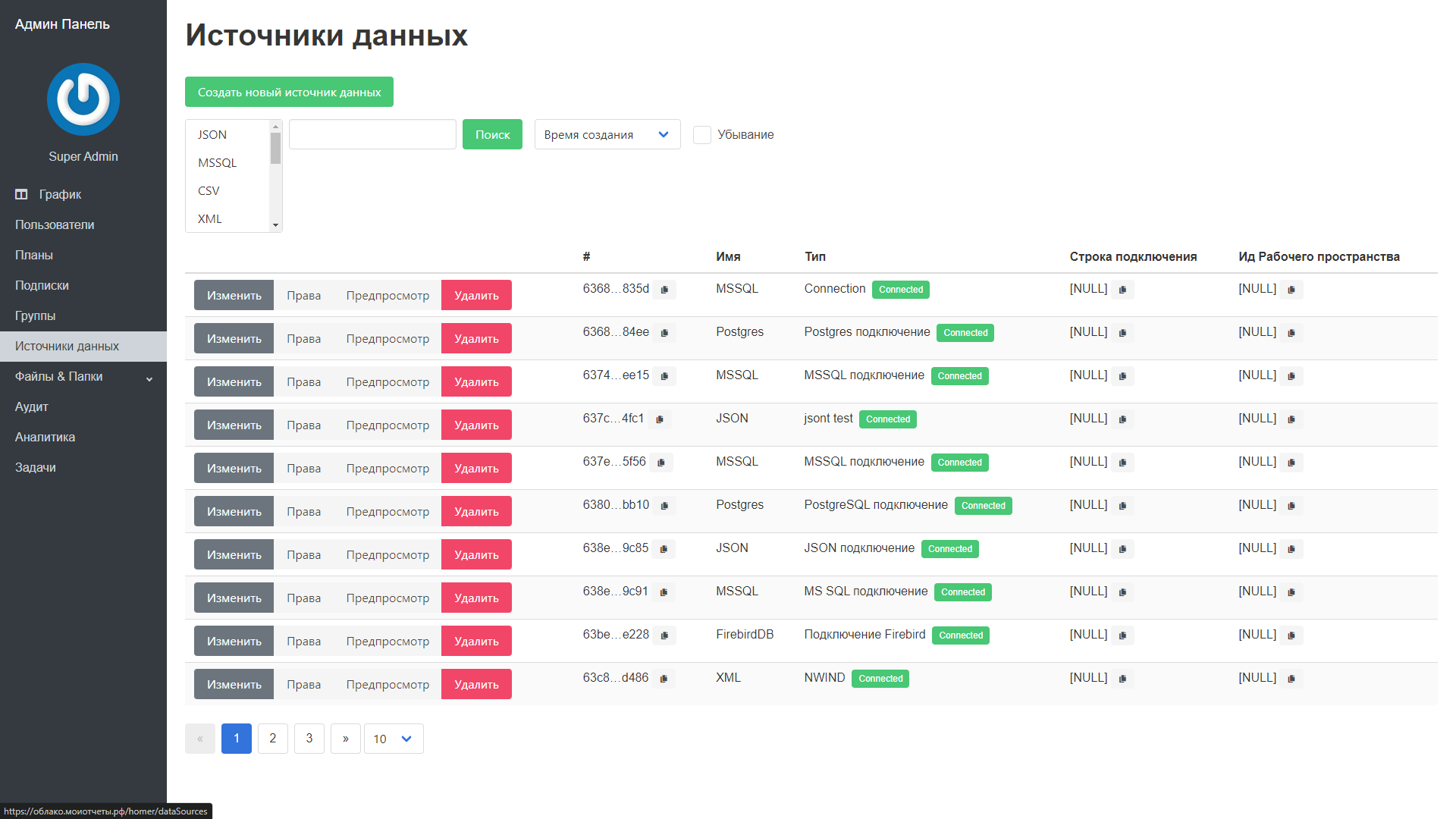Copy ID of row 6368…84ee
The width and height of the screenshot is (1456, 819).
click(x=664, y=333)
